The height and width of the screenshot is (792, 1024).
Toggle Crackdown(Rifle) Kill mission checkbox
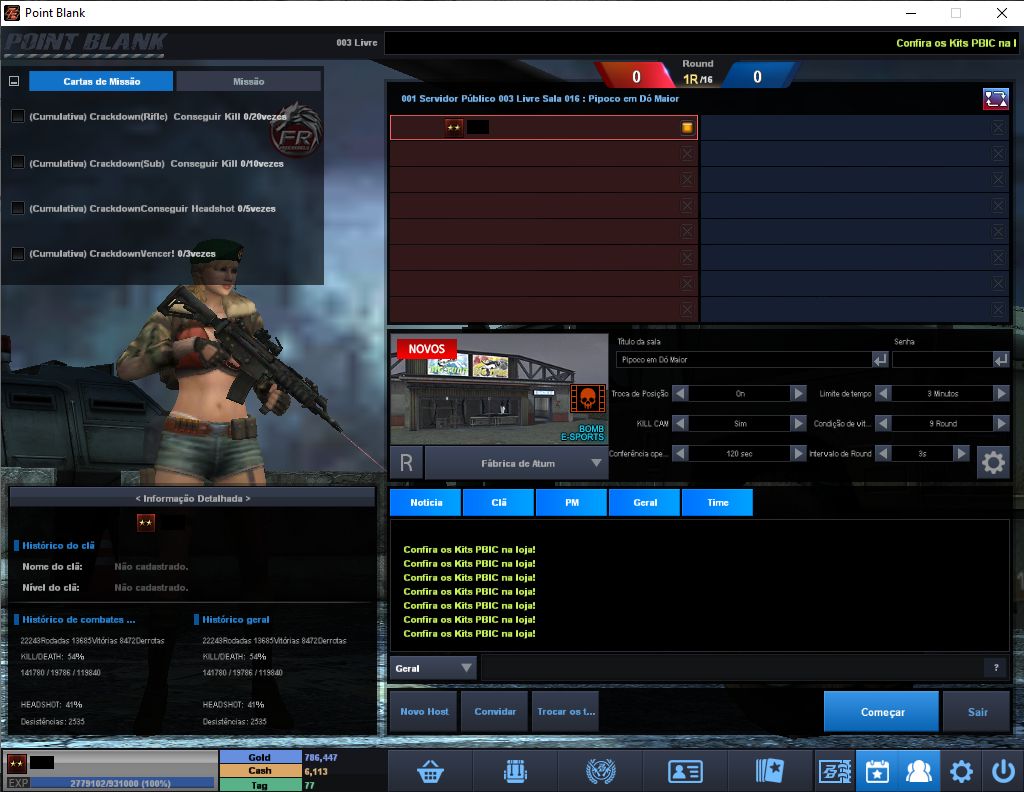coord(18,116)
